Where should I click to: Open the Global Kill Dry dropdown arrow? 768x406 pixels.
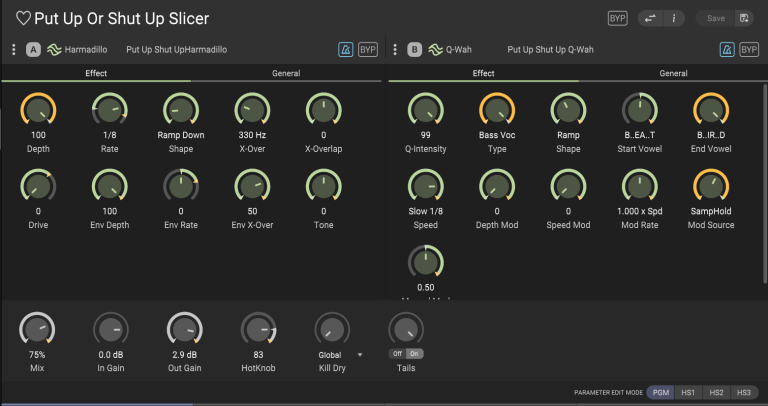pos(360,355)
